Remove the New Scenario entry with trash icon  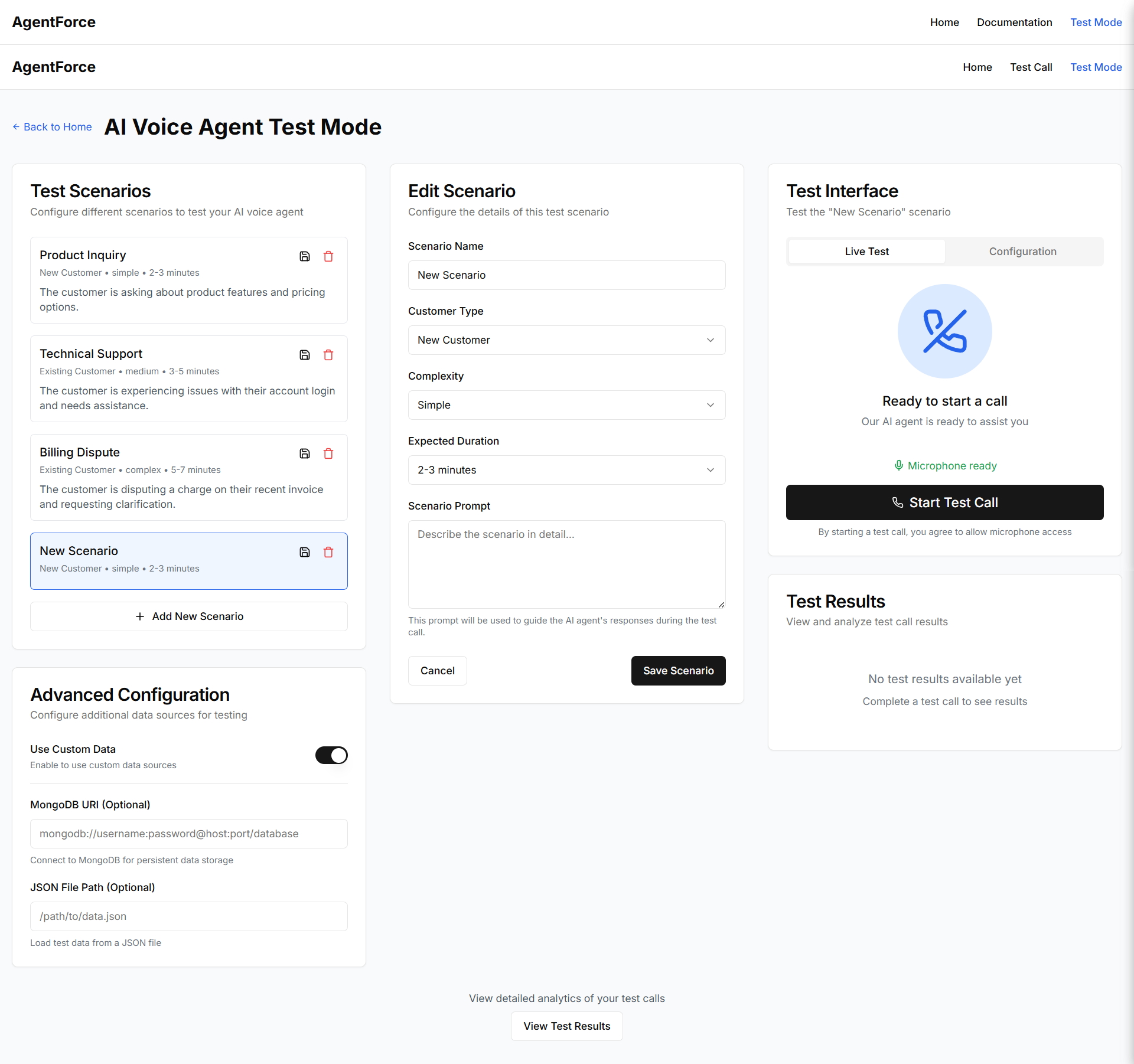coord(328,552)
